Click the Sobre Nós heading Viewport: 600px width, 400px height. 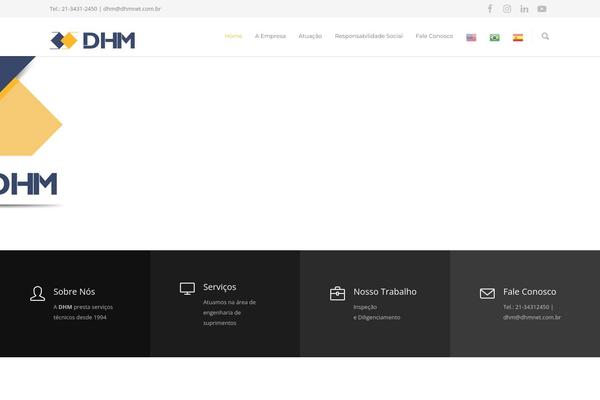(x=74, y=292)
